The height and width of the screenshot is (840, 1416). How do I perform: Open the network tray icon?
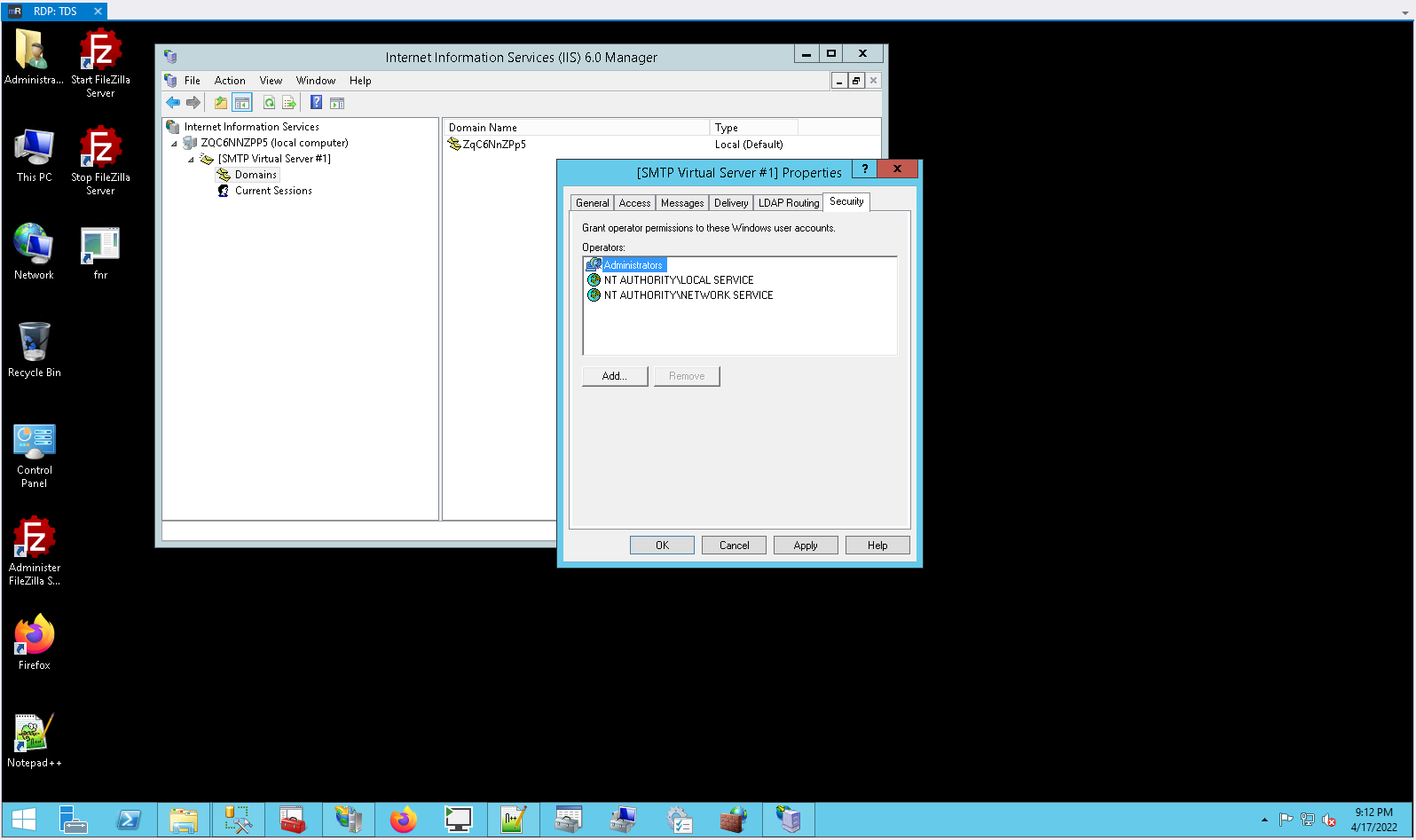pyautogui.click(x=1308, y=820)
